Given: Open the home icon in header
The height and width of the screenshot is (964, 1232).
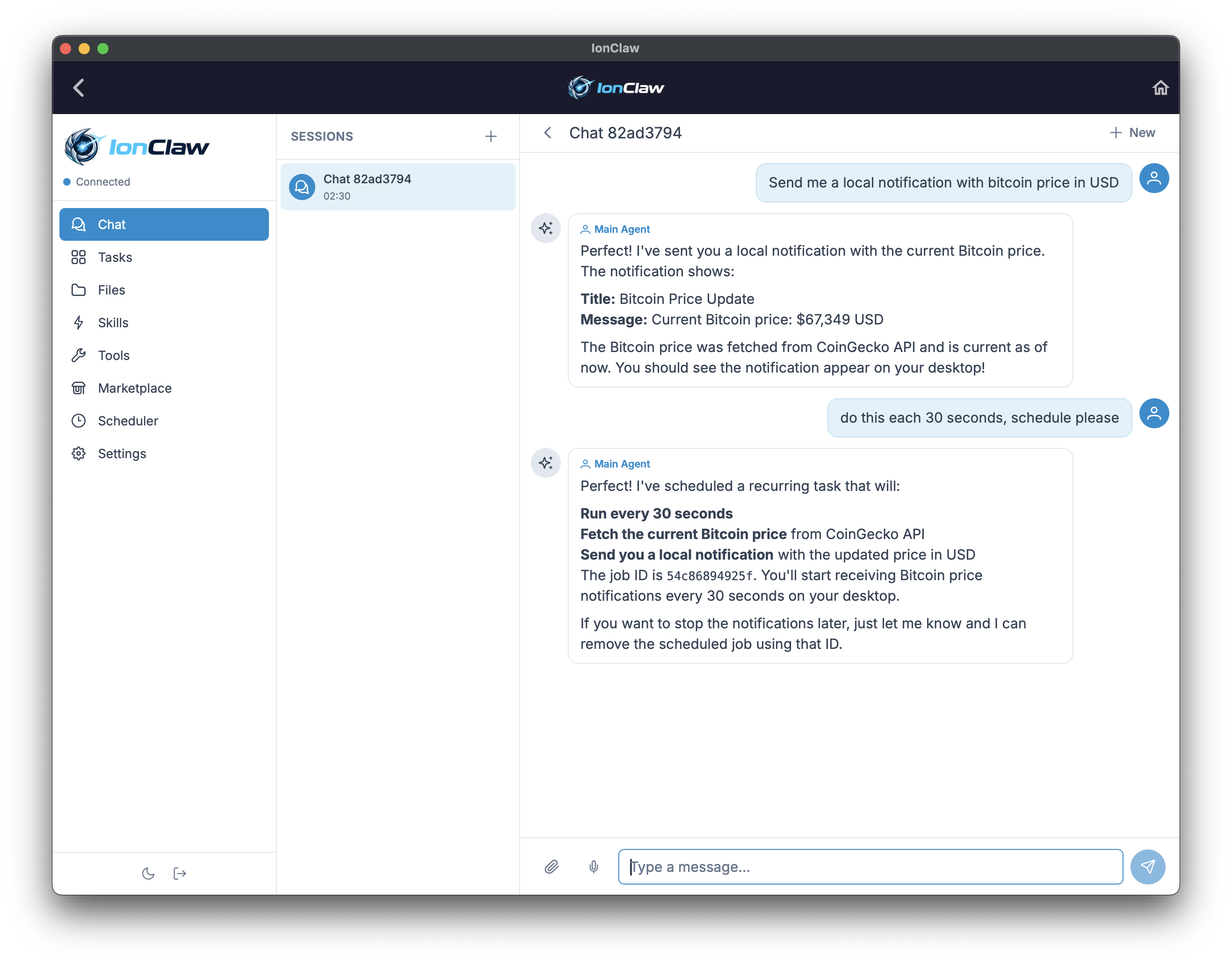Looking at the screenshot, I should pos(1160,87).
